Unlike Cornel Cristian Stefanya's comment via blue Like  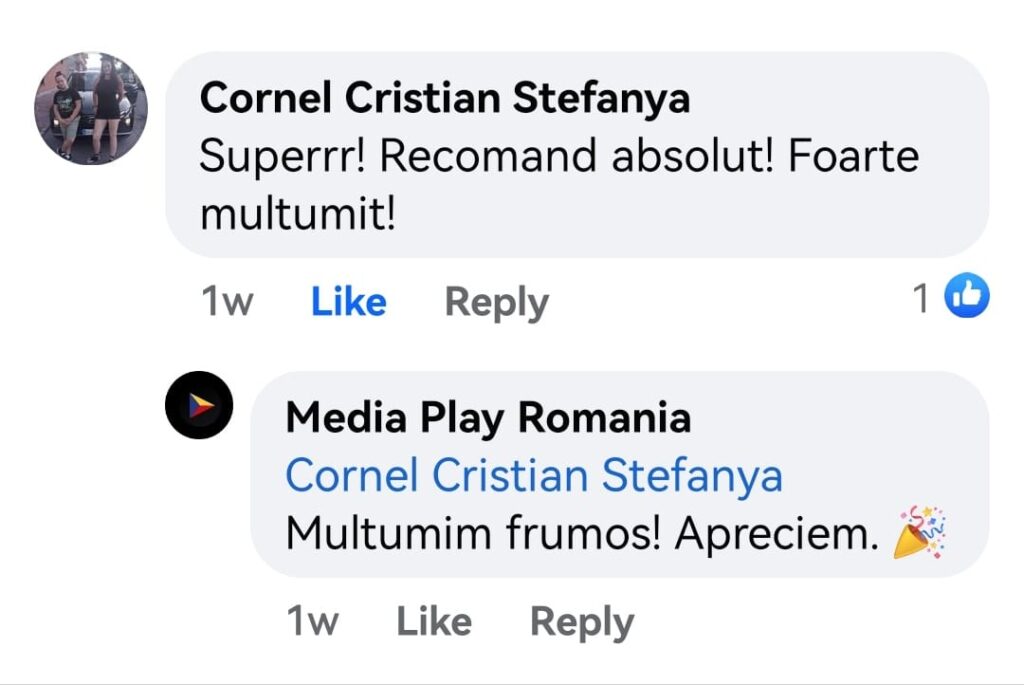click(x=348, y=301)
